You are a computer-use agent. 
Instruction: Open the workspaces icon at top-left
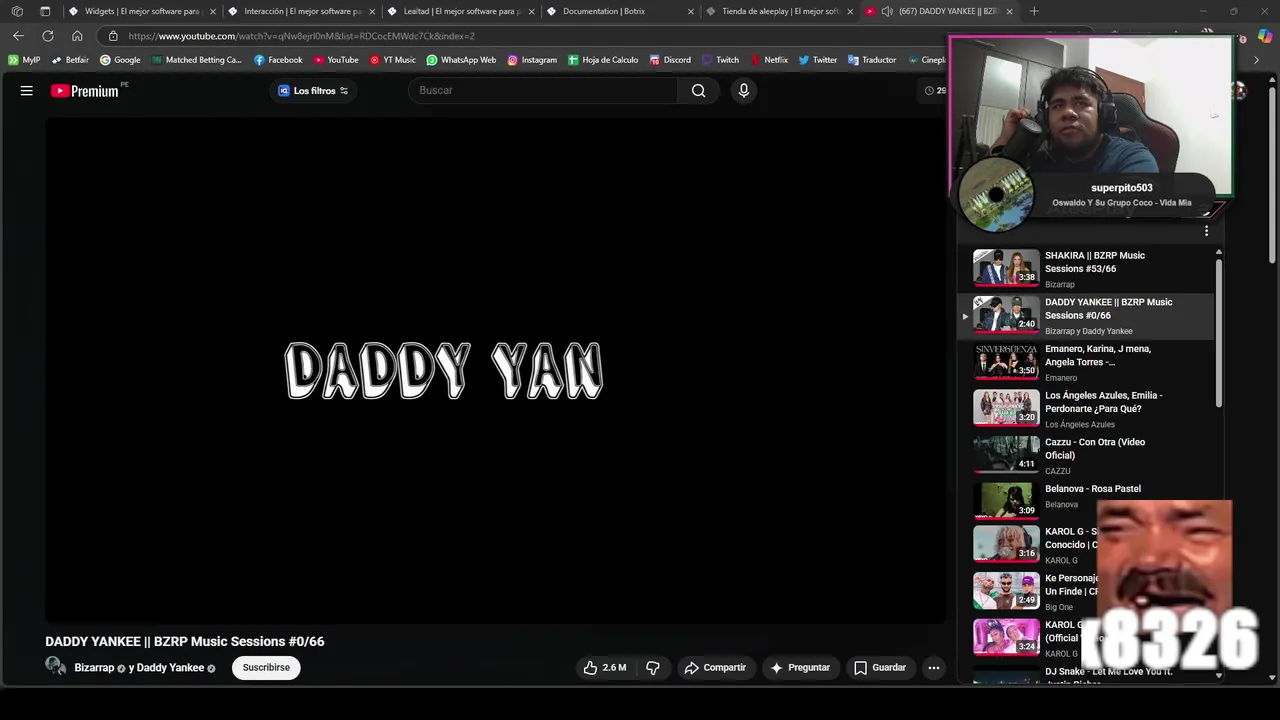coord(17,11)
